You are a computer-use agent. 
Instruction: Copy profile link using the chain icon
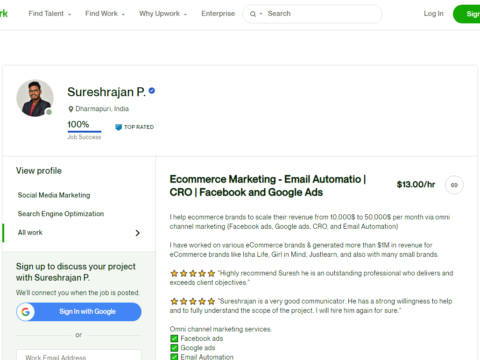454,185
